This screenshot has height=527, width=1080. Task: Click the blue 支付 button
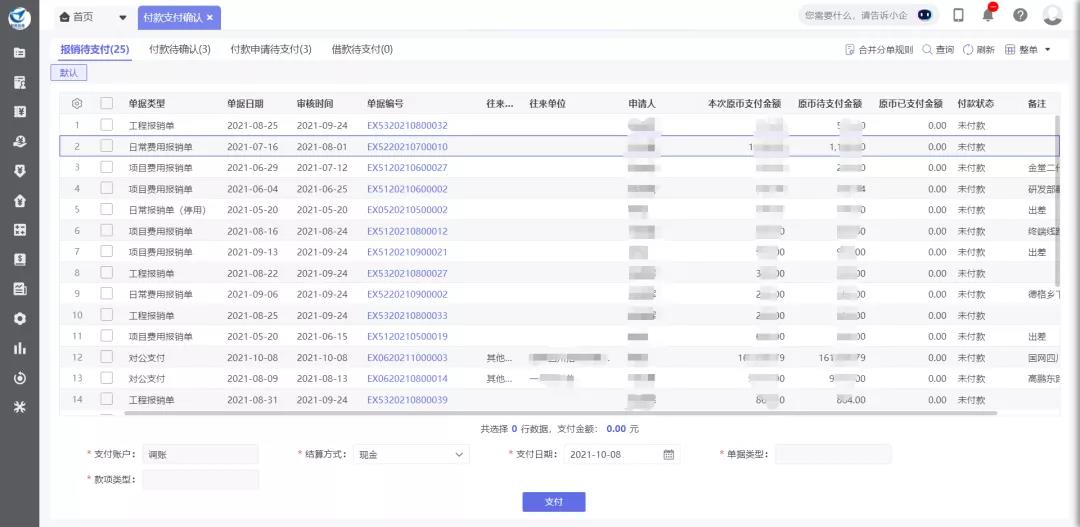553,502
